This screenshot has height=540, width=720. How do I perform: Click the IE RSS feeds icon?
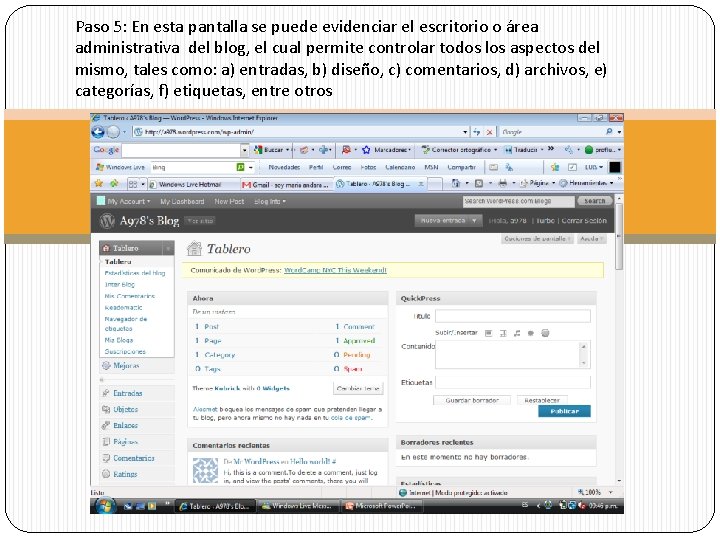479,183
